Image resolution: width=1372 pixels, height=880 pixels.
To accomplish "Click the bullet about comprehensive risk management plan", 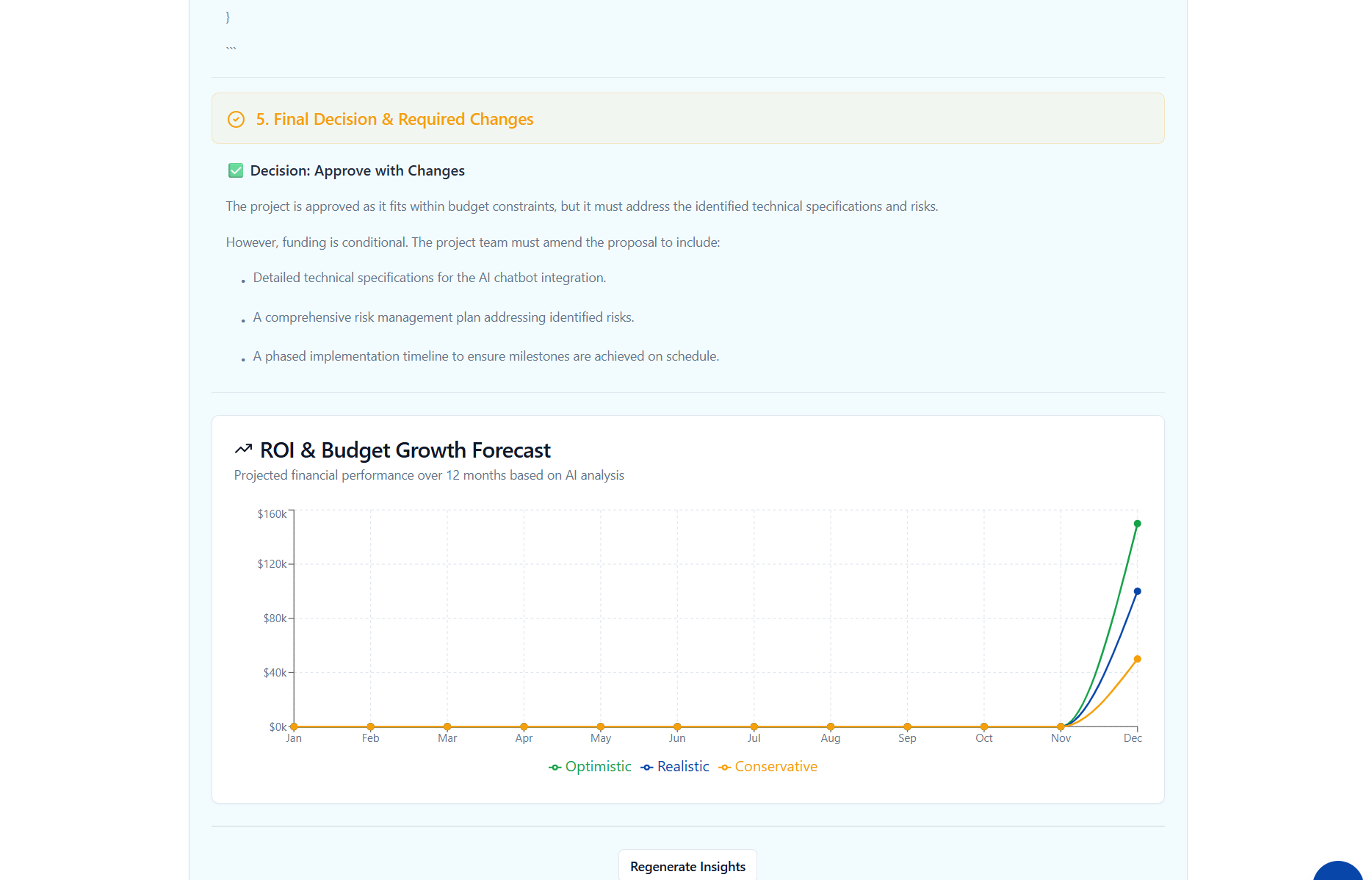I will click(444, 317).
